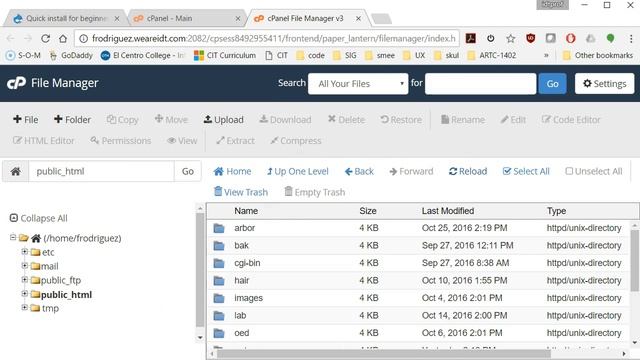Click the View toolbar button
Image resolution: width=640 pixels, height=360 pixels.
point(182,141)
